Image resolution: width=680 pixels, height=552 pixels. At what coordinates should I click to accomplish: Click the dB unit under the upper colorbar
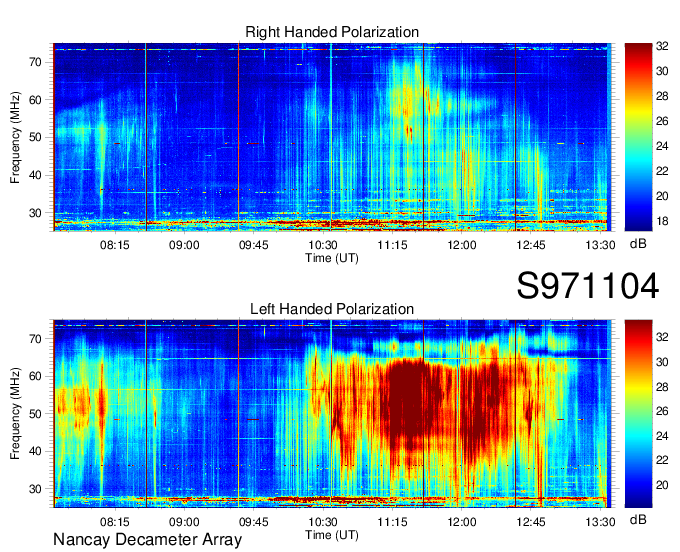click(x=638, y=244)
